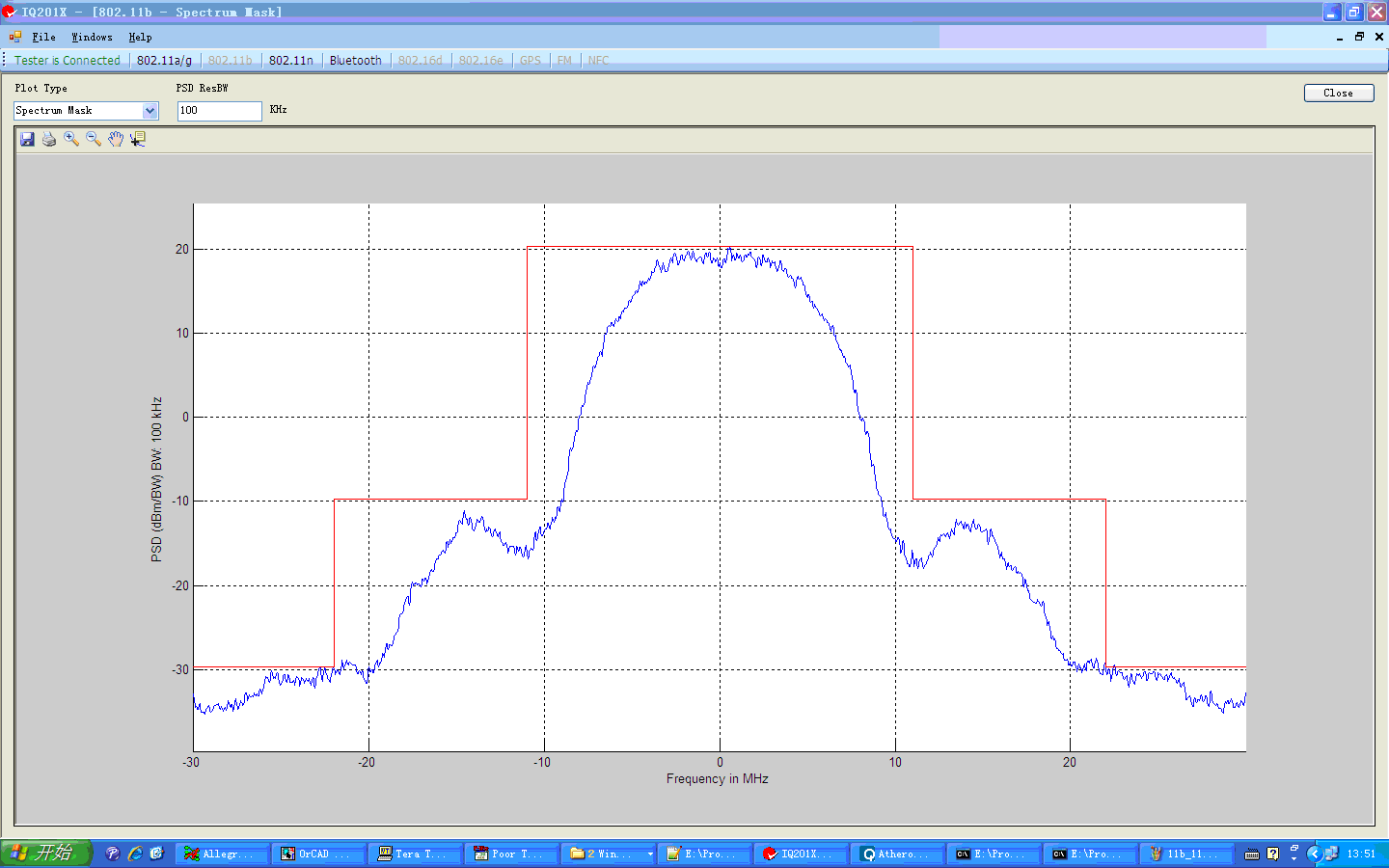1389x868 pixels.
Task: Click the IQ201X app icon beside File menu
Action: pyautogui.click(x=15, y=37)
